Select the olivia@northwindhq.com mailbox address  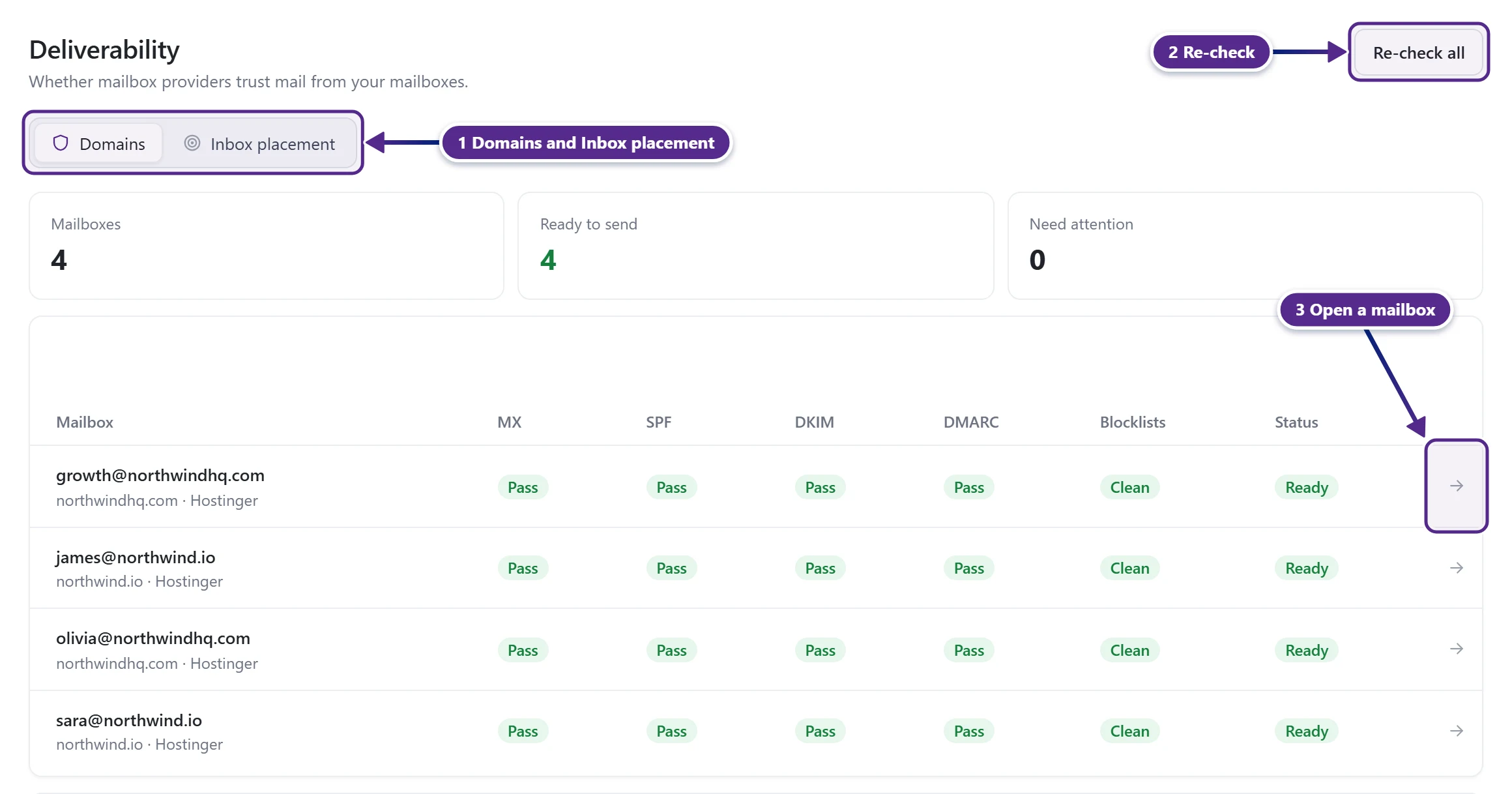pos(153,639)
